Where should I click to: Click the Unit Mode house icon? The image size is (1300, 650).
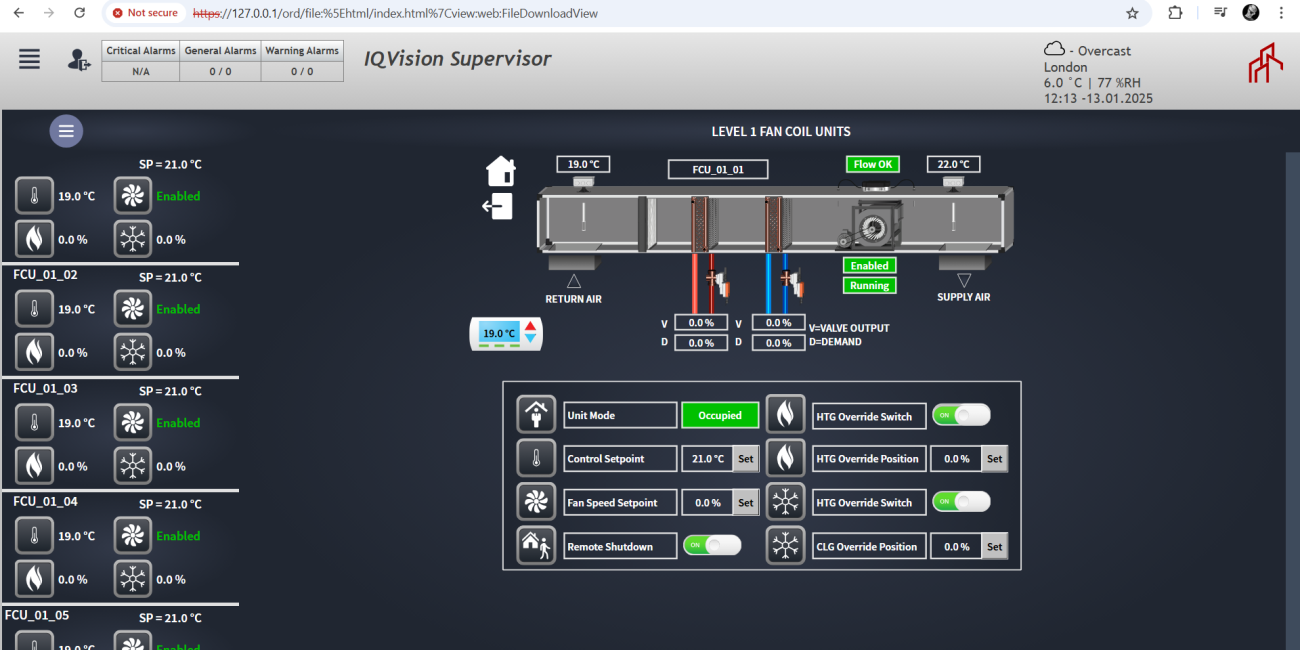pyautogui.click(x=536, y=415)
